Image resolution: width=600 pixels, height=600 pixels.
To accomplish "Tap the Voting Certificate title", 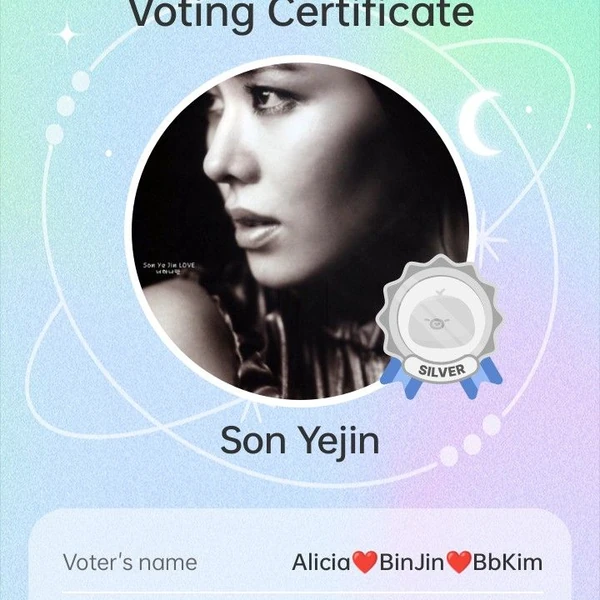I will [301, 15].
